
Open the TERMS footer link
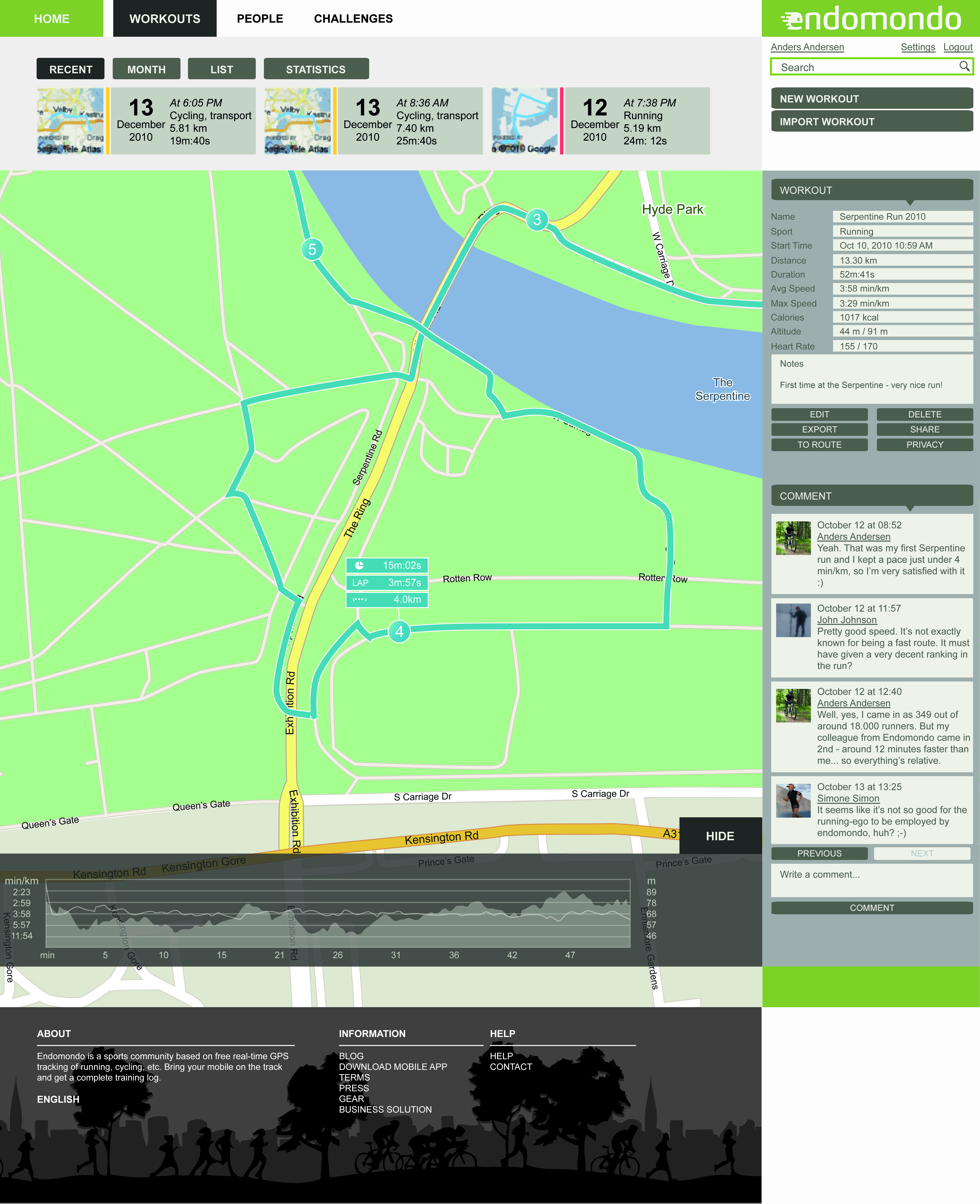pyautogui.click(x=355, y=1078)
